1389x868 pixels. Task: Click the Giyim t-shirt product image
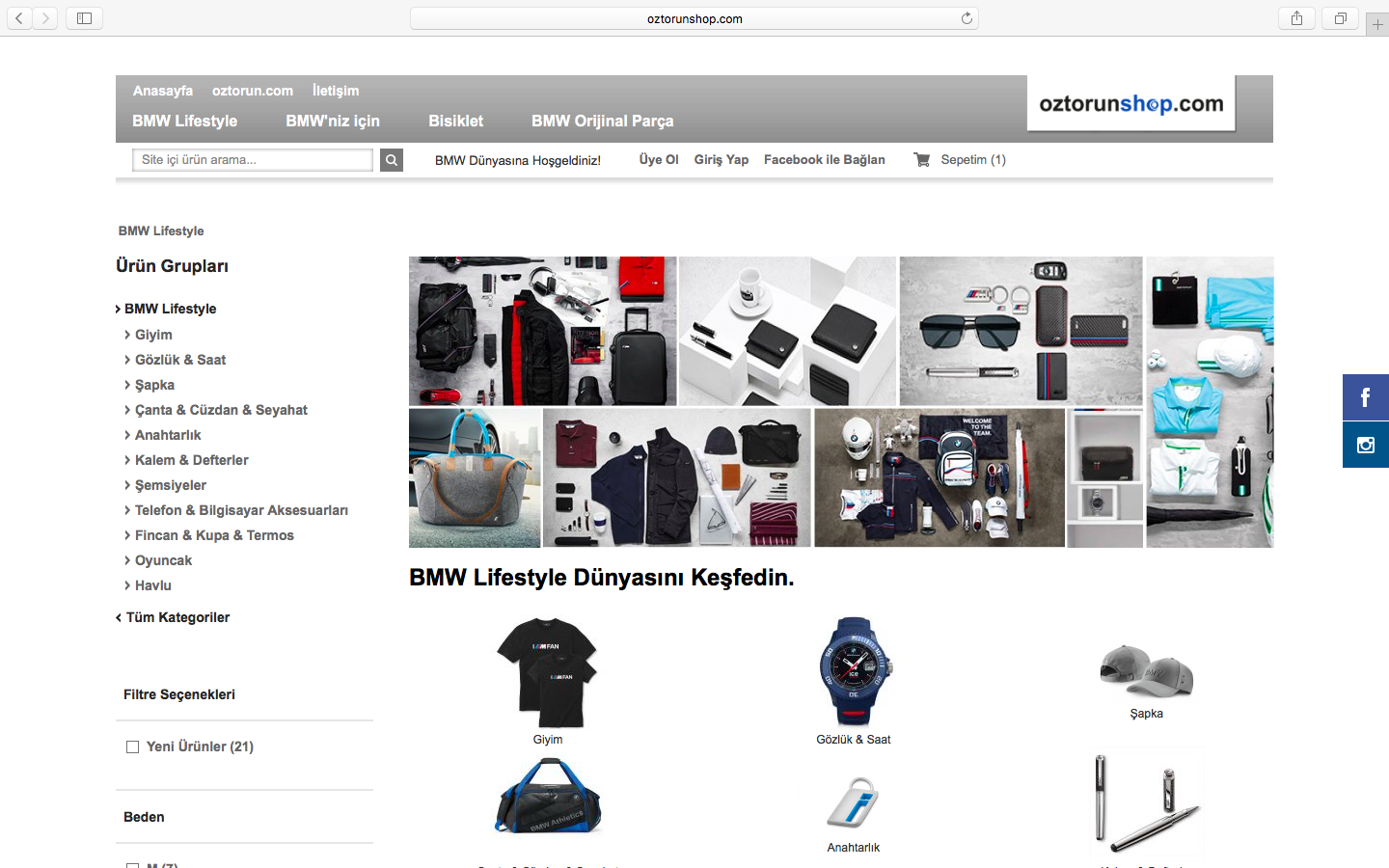click(547, 673)
